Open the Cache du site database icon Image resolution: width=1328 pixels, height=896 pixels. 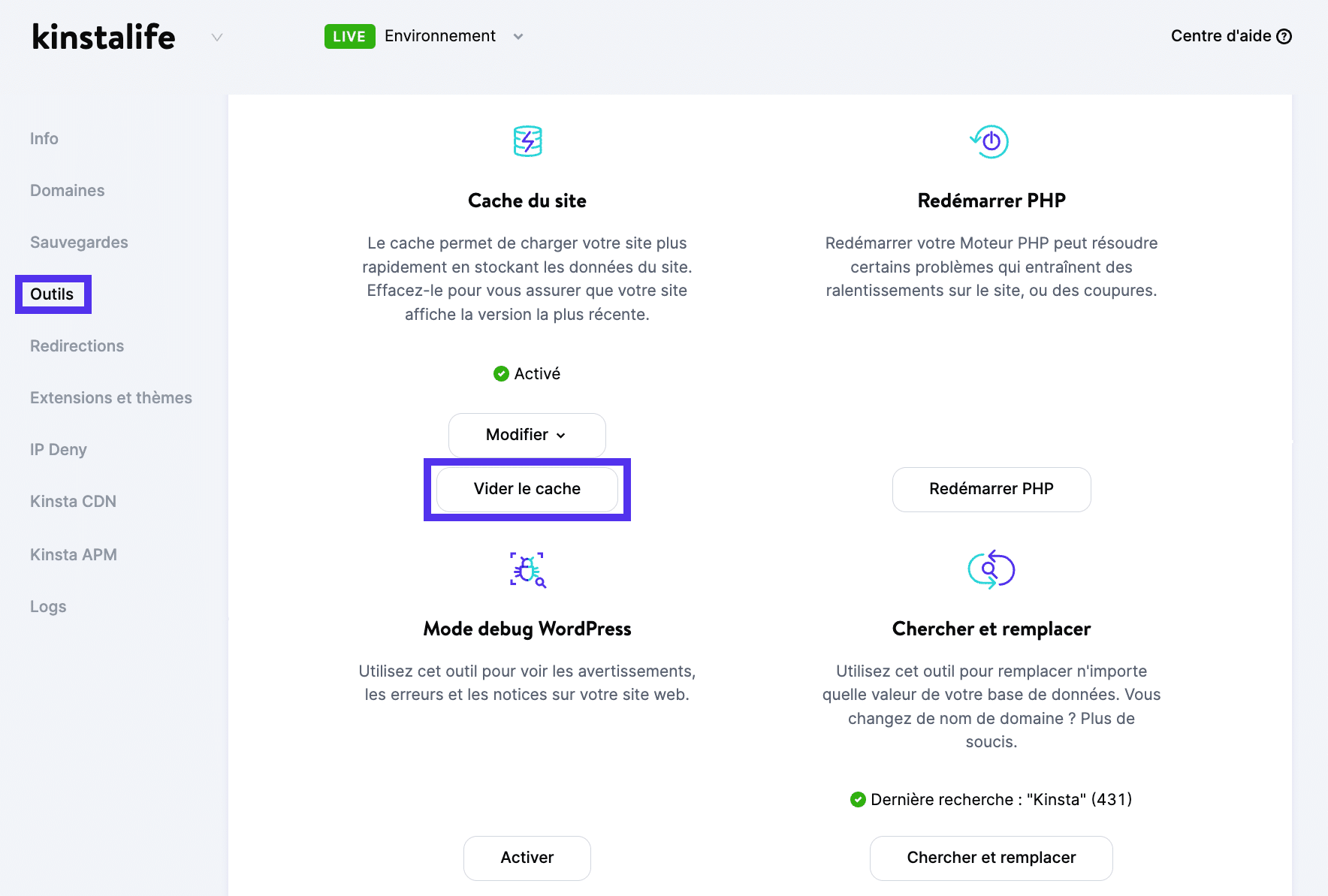click(x=527, y=141)
